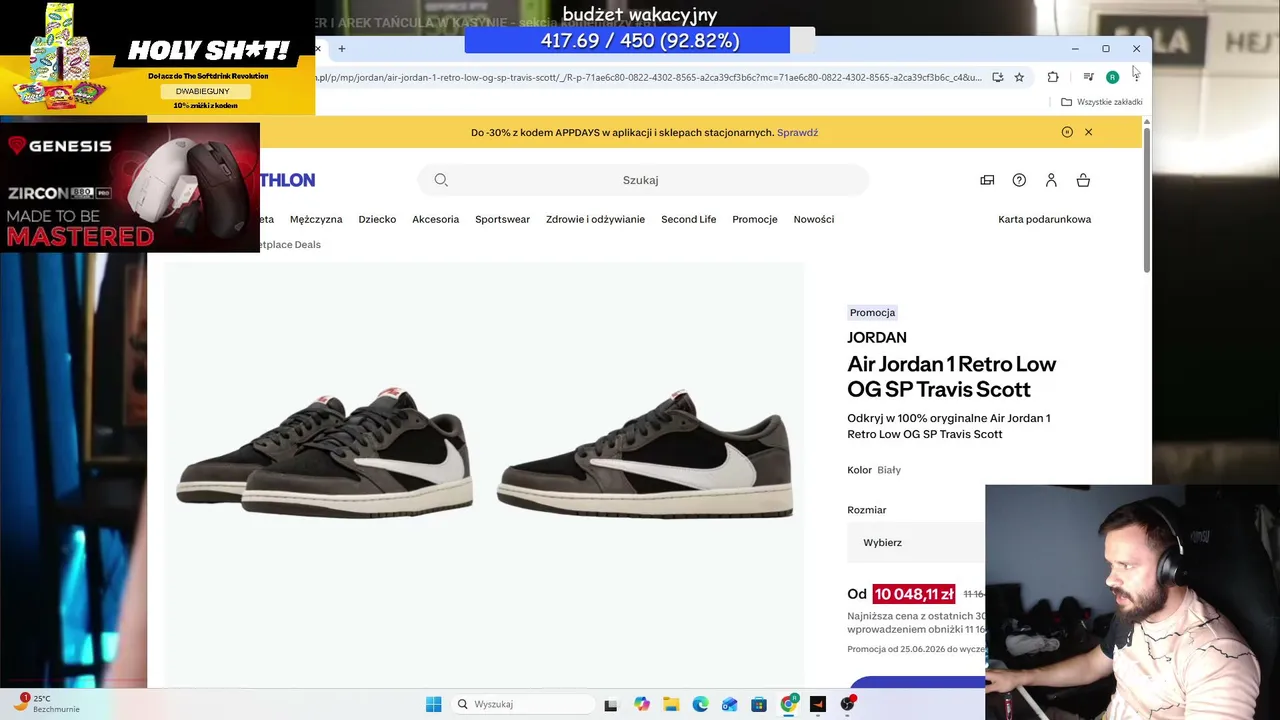Open the media control icon in Chrome toolbar

tap(1088, 77)
